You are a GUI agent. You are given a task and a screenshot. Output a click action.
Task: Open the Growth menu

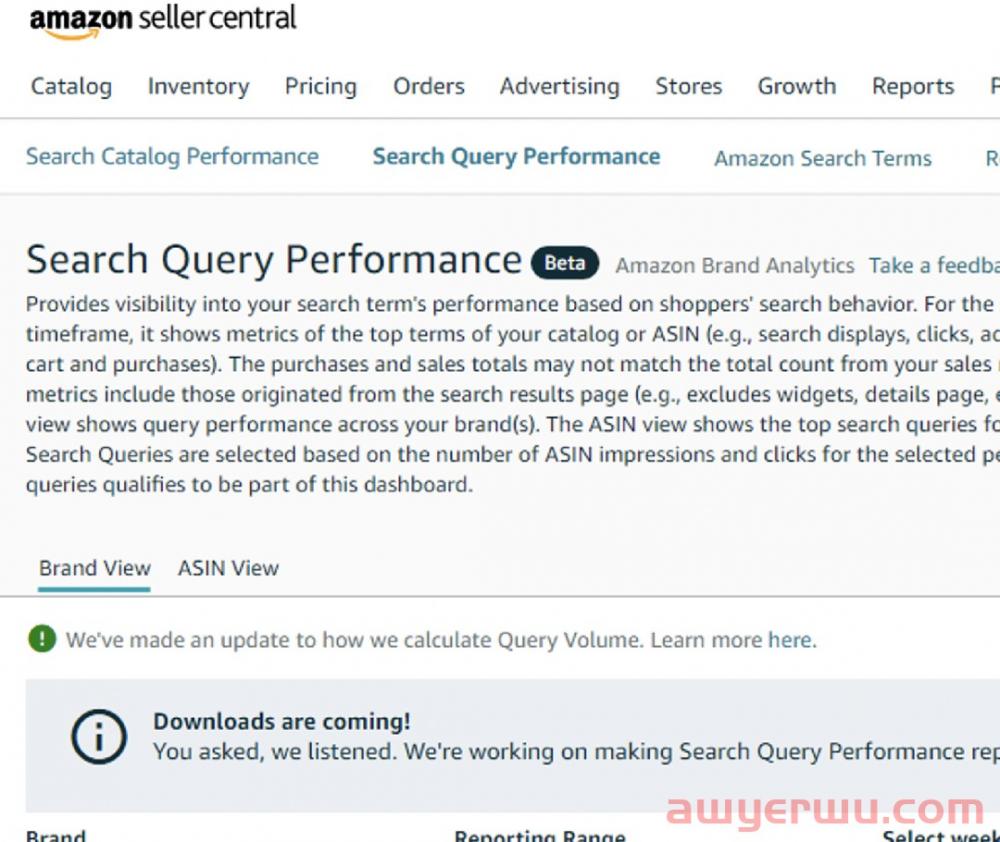pyautogui.click(x=797, y=86)
